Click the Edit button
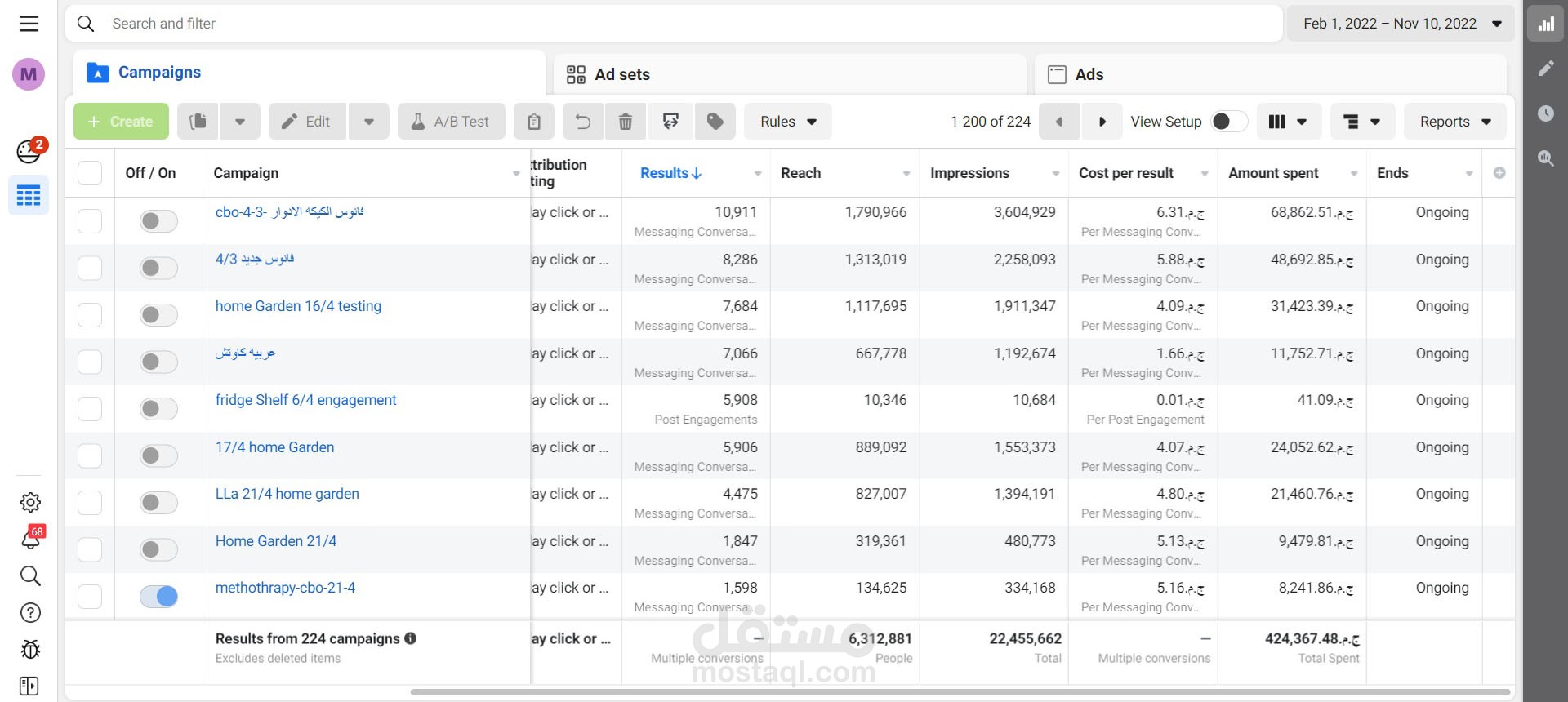The width and height of the screenshot is (1568, 702). click(x=307, y=122)
